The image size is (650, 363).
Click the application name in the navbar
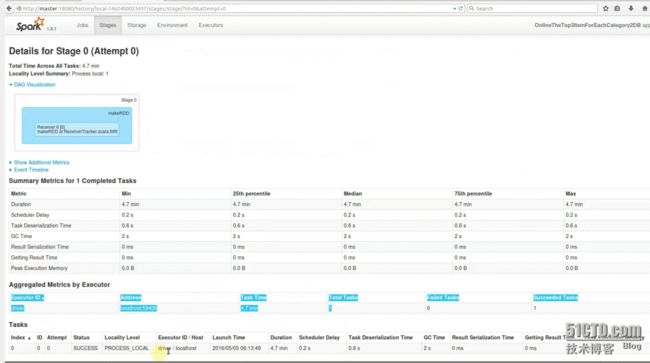[587, 25]
